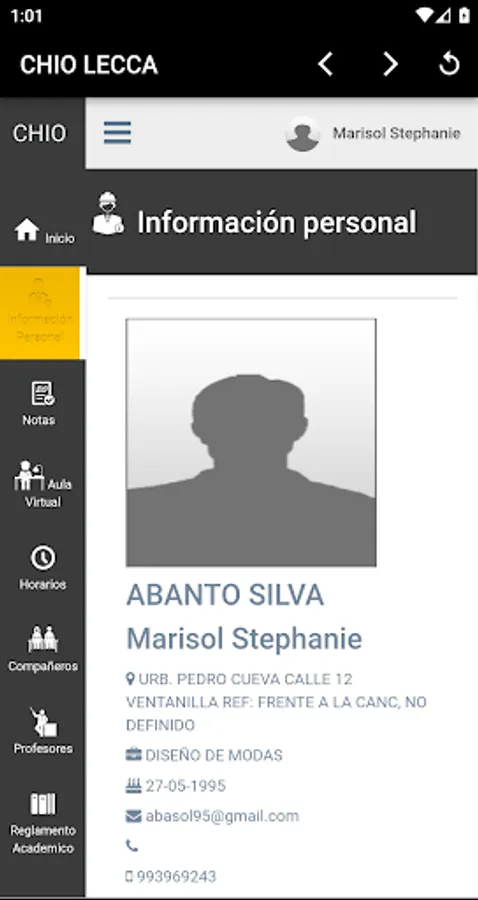Click the Información personal header icon

(x=108, y=213)
